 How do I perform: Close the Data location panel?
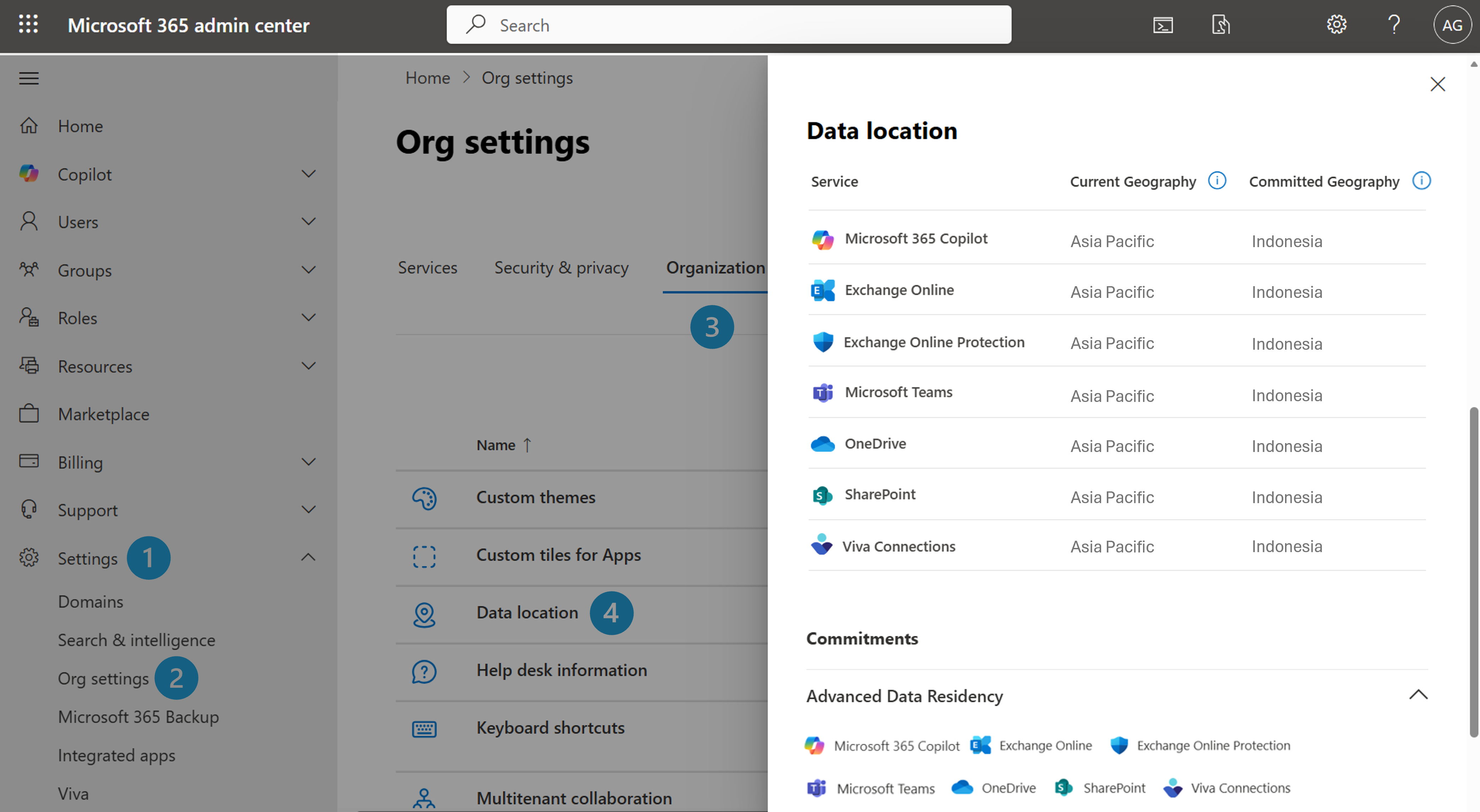coord(1437,85)
